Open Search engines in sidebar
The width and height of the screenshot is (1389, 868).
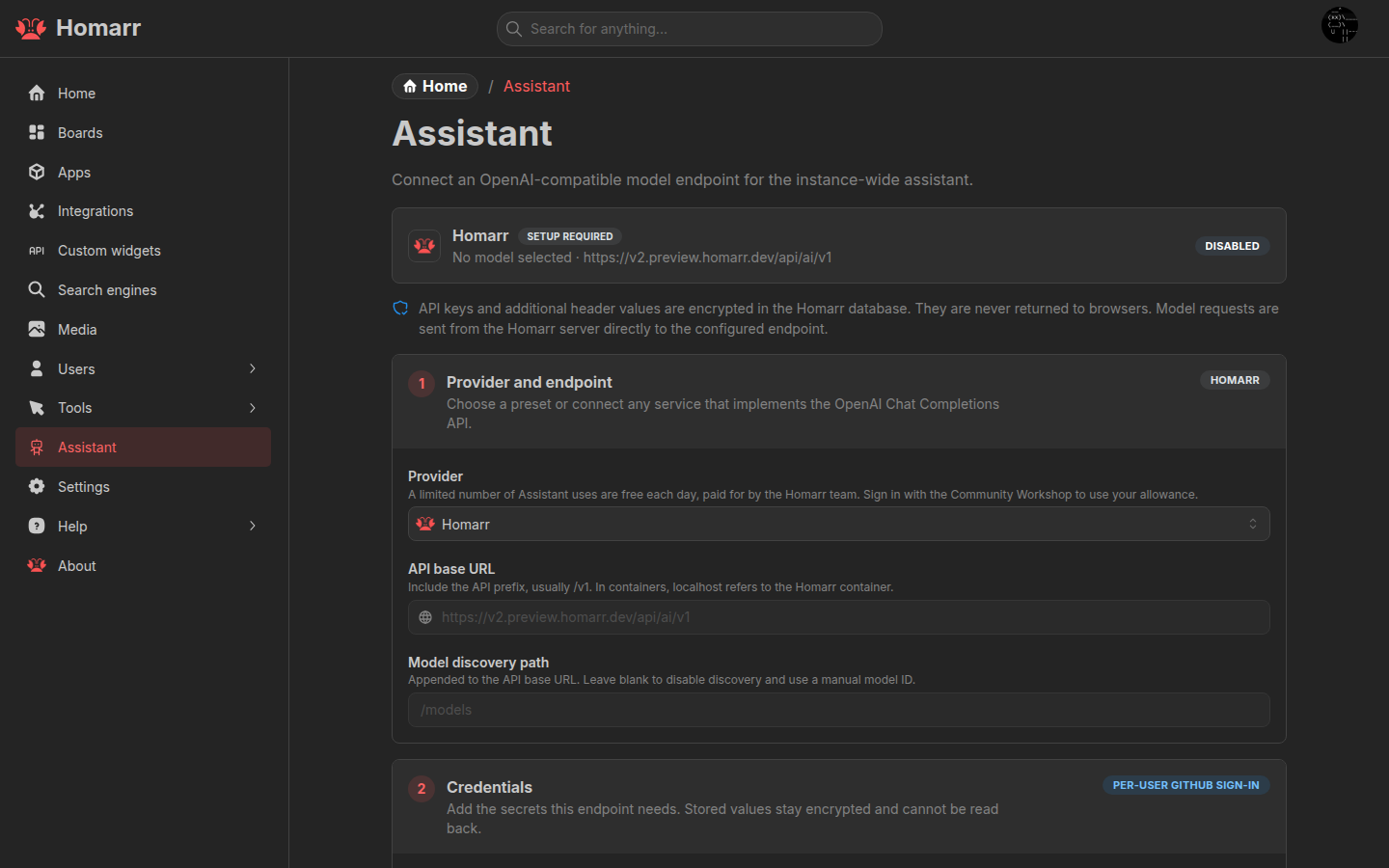point(143,289)
